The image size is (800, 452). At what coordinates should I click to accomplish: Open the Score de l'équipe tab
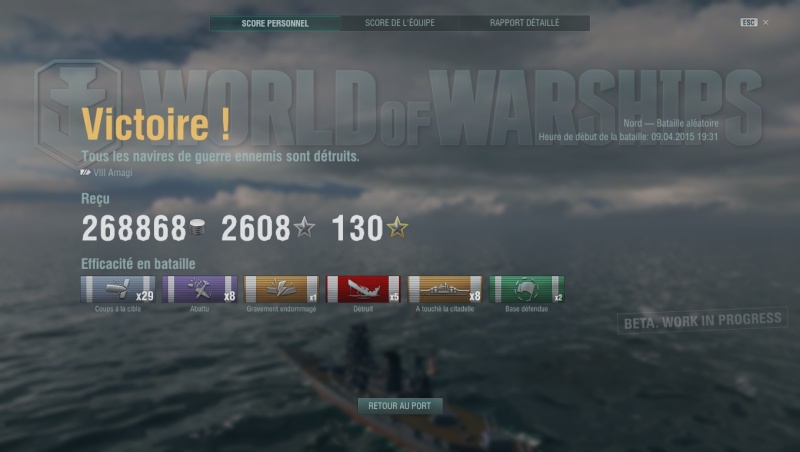click(x=400, y=23)
